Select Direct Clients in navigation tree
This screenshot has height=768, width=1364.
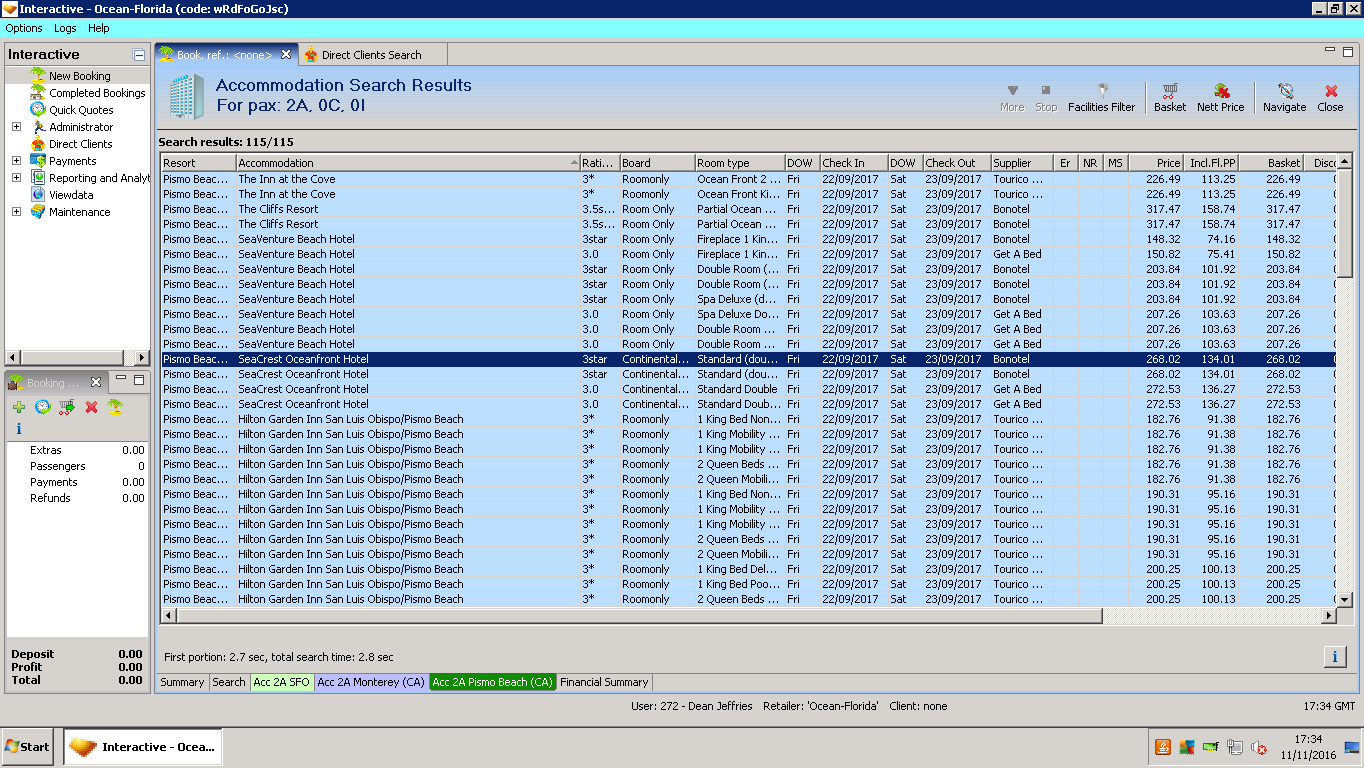click(80, 144)
